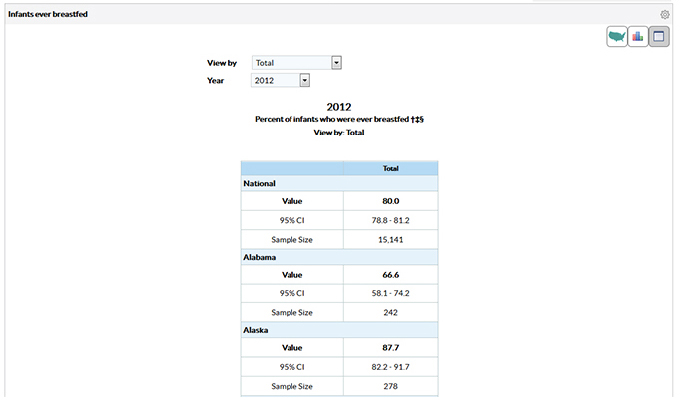Click the 'Total' View by field

(297, 63)
